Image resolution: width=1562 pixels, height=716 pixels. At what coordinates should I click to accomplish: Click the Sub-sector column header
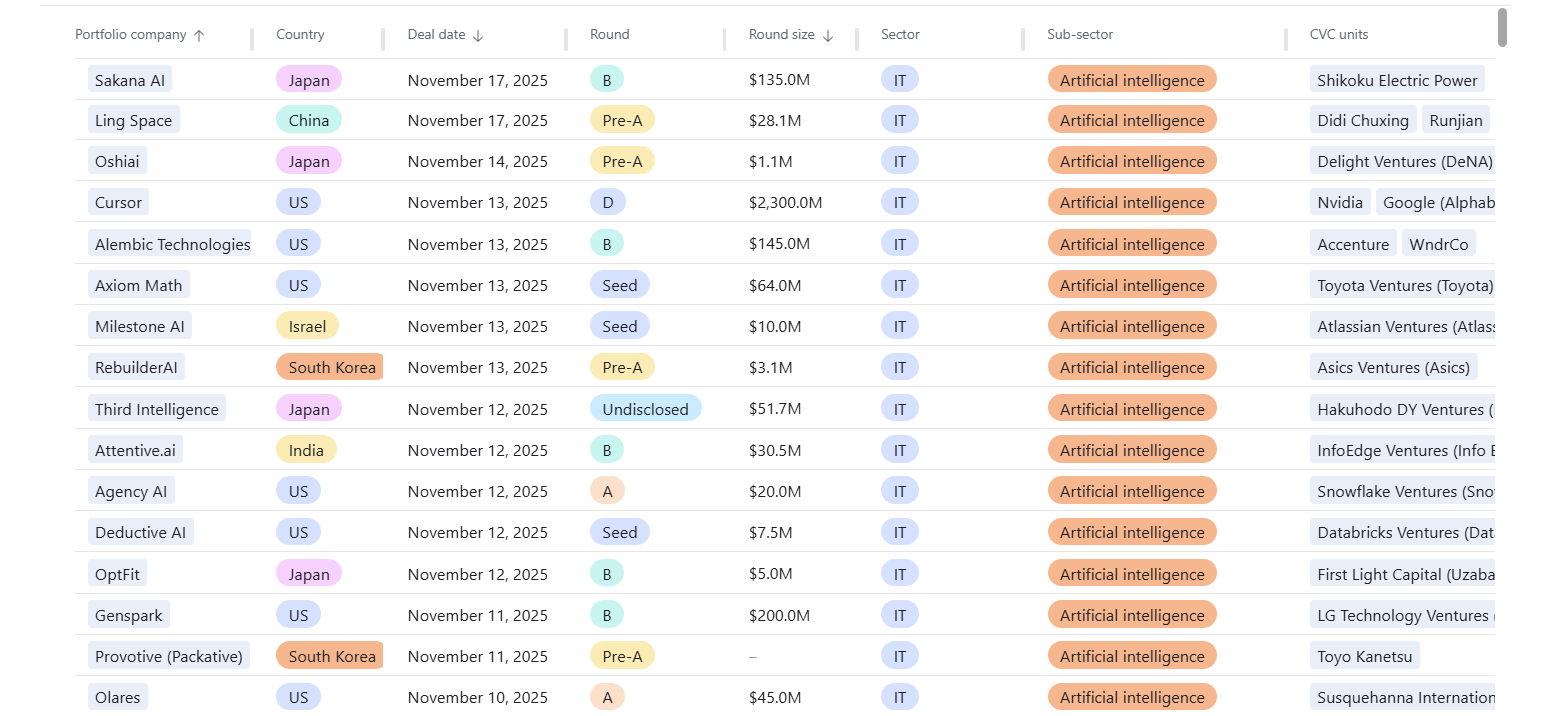(x=1080, y=35)
